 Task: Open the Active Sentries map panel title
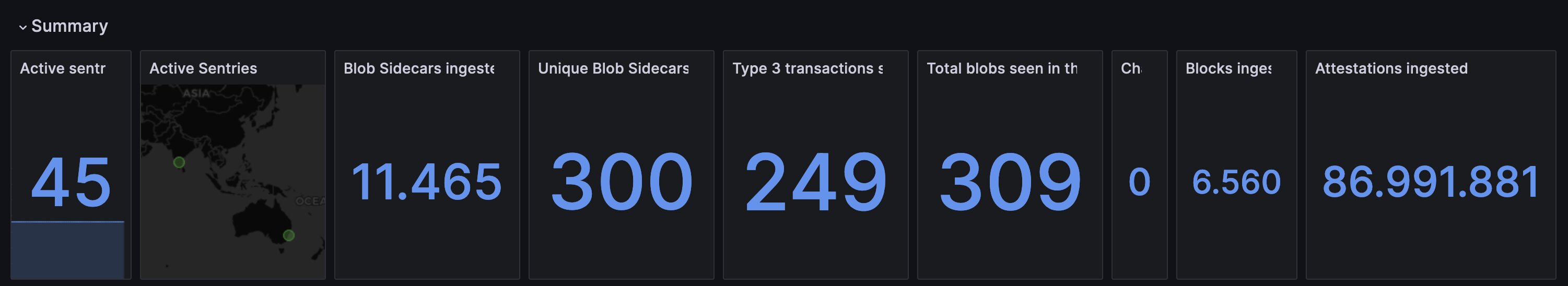tap(203, 69)
